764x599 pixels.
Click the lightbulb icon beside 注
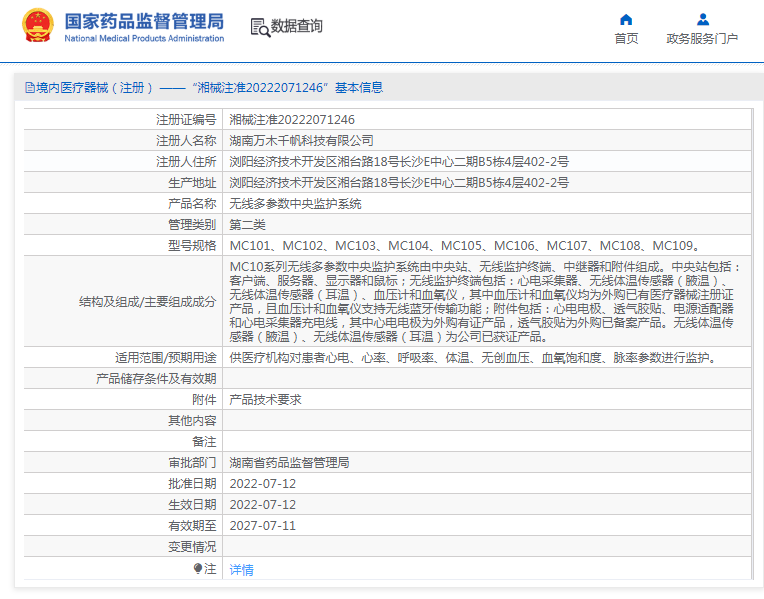pyautogui.click(x=197, y=568)
